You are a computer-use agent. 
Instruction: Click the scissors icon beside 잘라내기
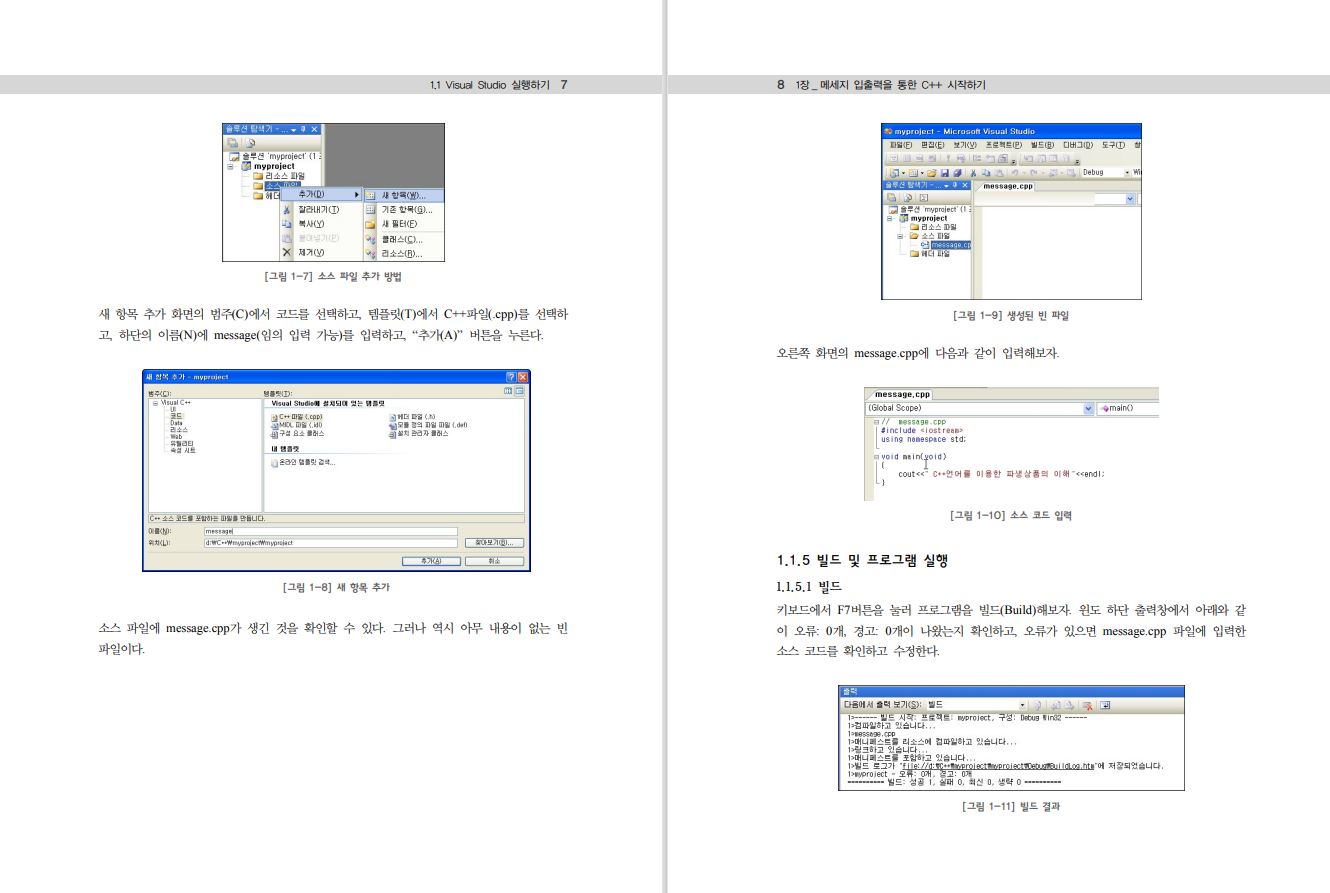coord(286,210)
